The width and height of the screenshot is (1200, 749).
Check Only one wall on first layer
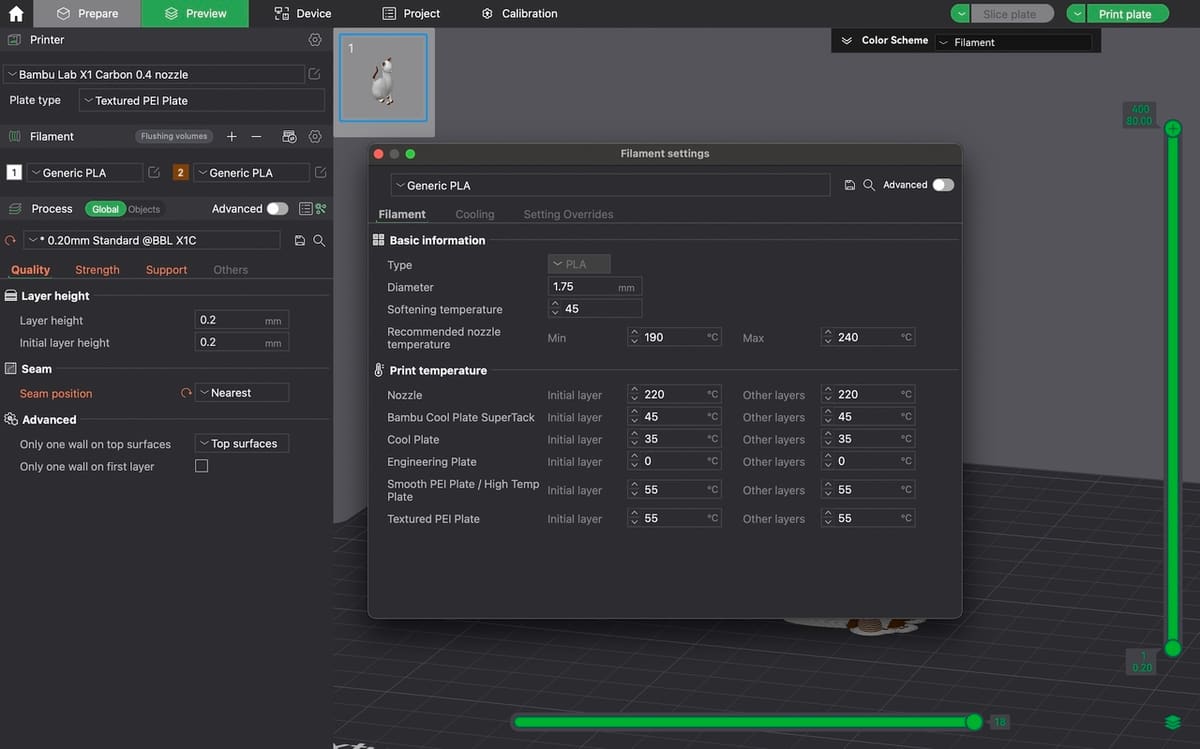(201, 466)
